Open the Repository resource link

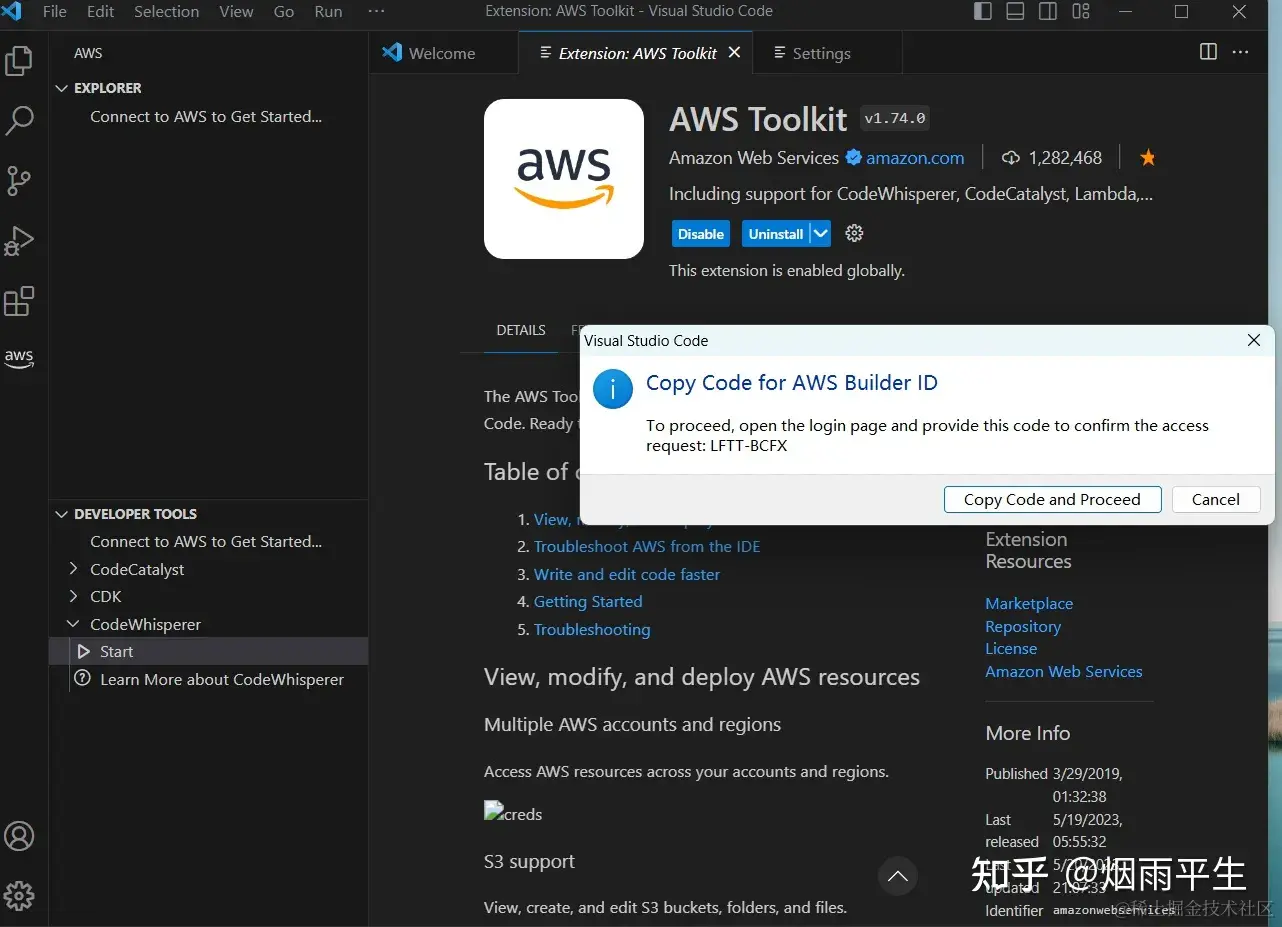pyautogui.click(x=1023, y=627)
